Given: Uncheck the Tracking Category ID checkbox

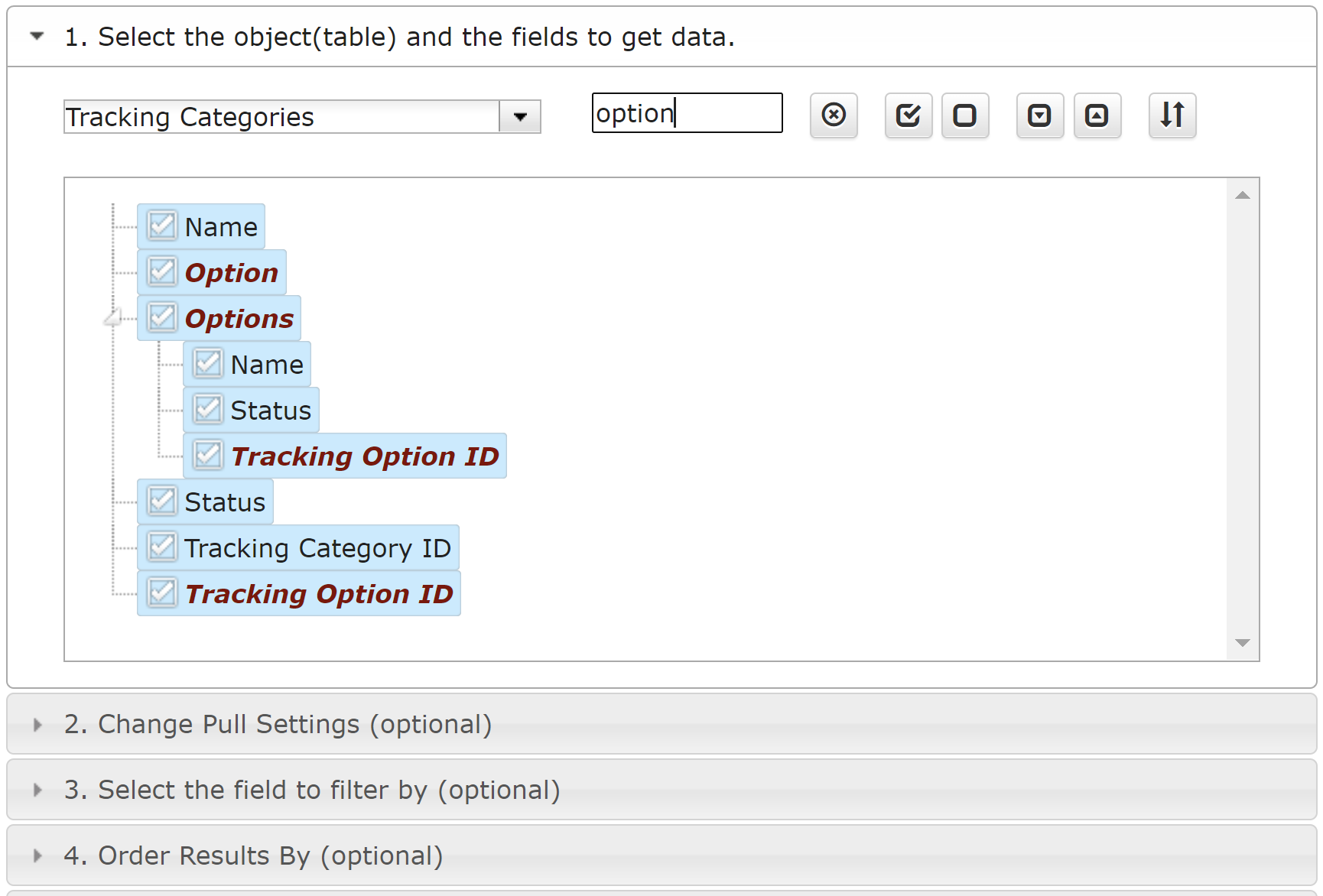Looking at the screenshot, I should [162, 547].
